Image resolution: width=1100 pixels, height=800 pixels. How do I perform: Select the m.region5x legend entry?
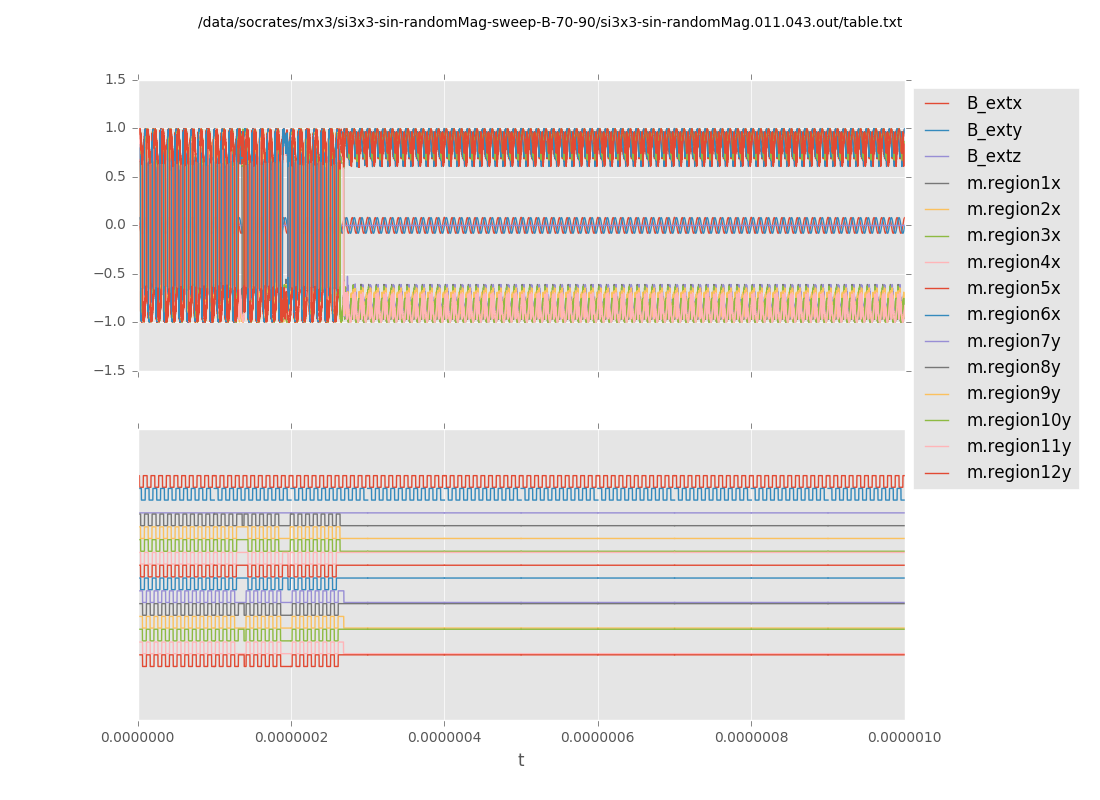1013,288
